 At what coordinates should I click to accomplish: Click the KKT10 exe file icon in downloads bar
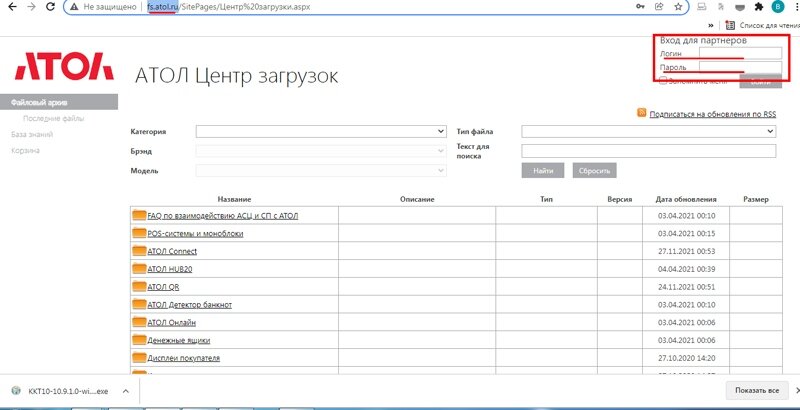(18, 391)
